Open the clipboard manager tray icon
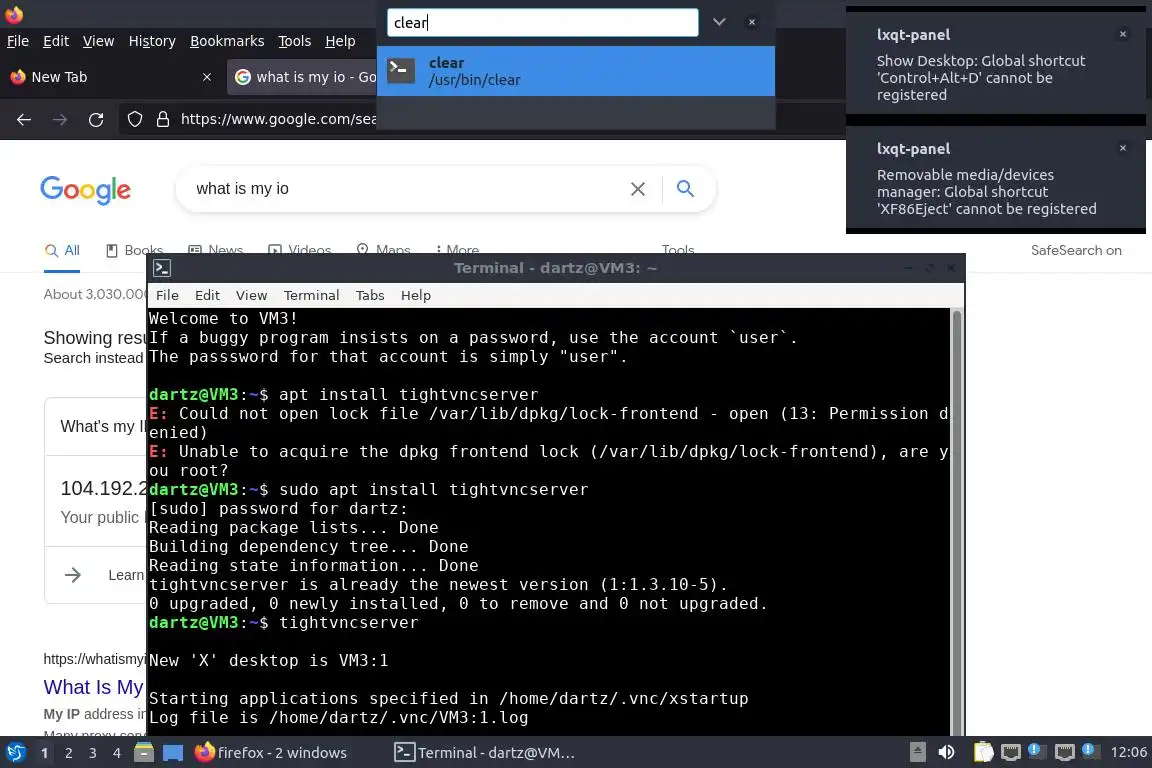Viewport: 1152px width, 768px height. [983, 752]
